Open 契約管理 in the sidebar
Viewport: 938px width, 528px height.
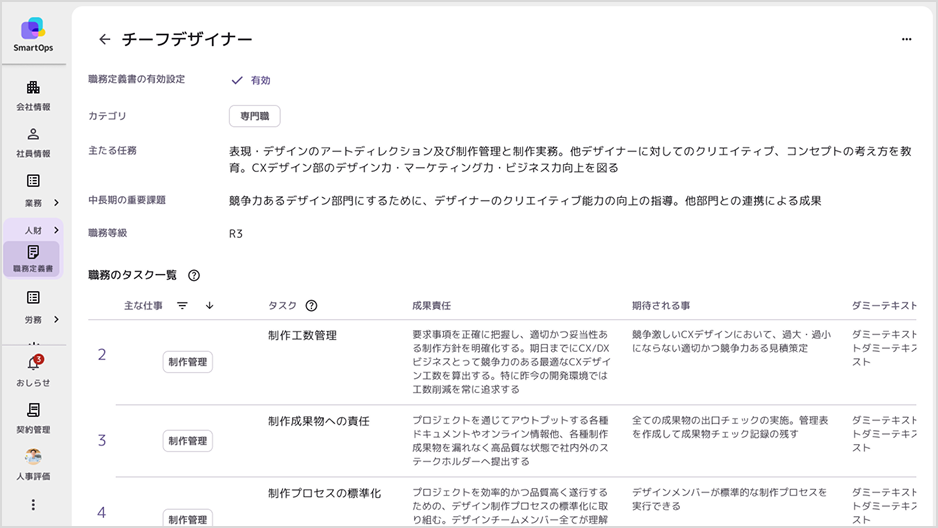[33, 417]
